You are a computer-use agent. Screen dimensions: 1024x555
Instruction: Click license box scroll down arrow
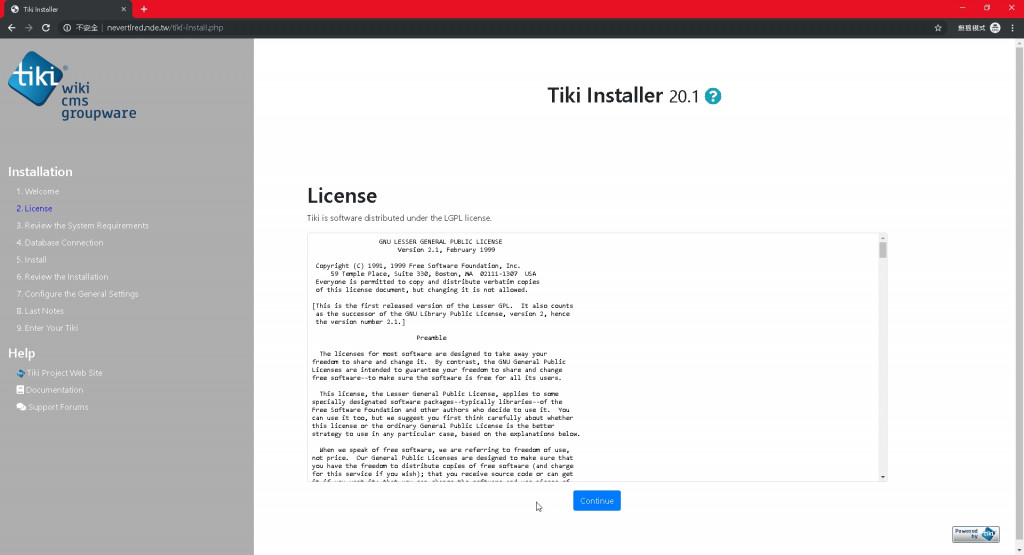(883, 477)
